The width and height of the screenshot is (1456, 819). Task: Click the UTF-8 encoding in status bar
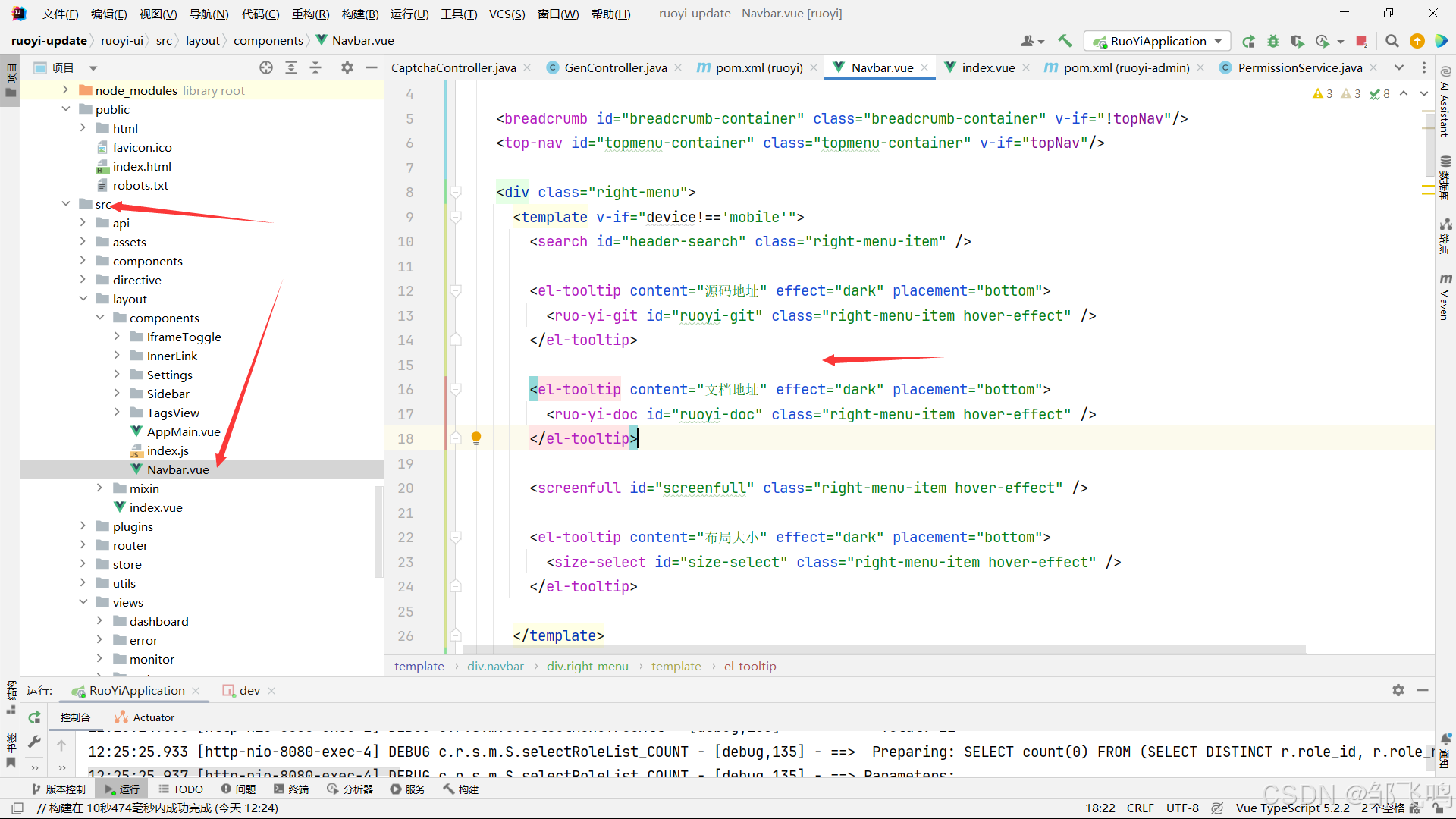pyautogui.click(x=1182, y=808)
